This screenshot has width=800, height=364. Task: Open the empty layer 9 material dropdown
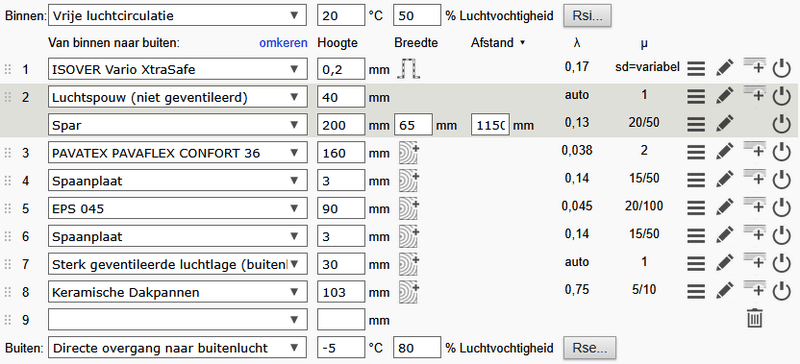(x=178, y=320)
